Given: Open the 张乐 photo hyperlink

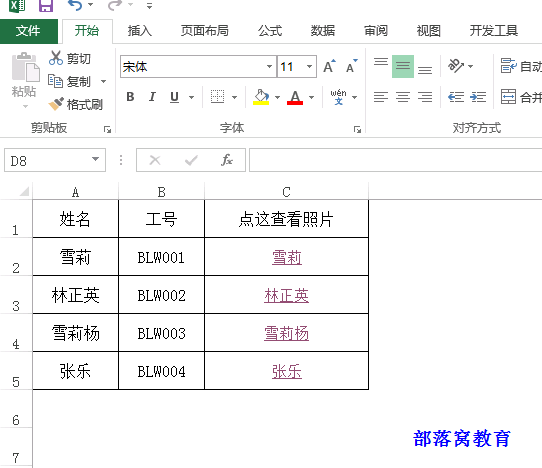Looking at the screenshot, I should click(287, 372).
